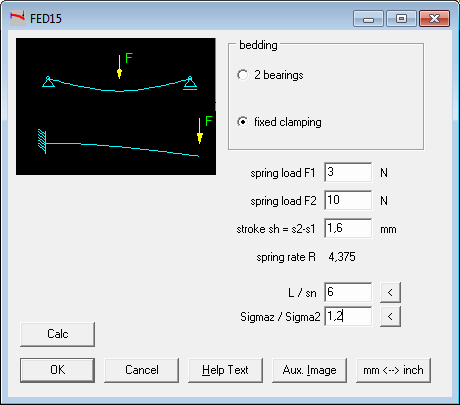The image size is (460, 405).
Task: Click the FED15 application icon in title bar
Action: (17, 18)
